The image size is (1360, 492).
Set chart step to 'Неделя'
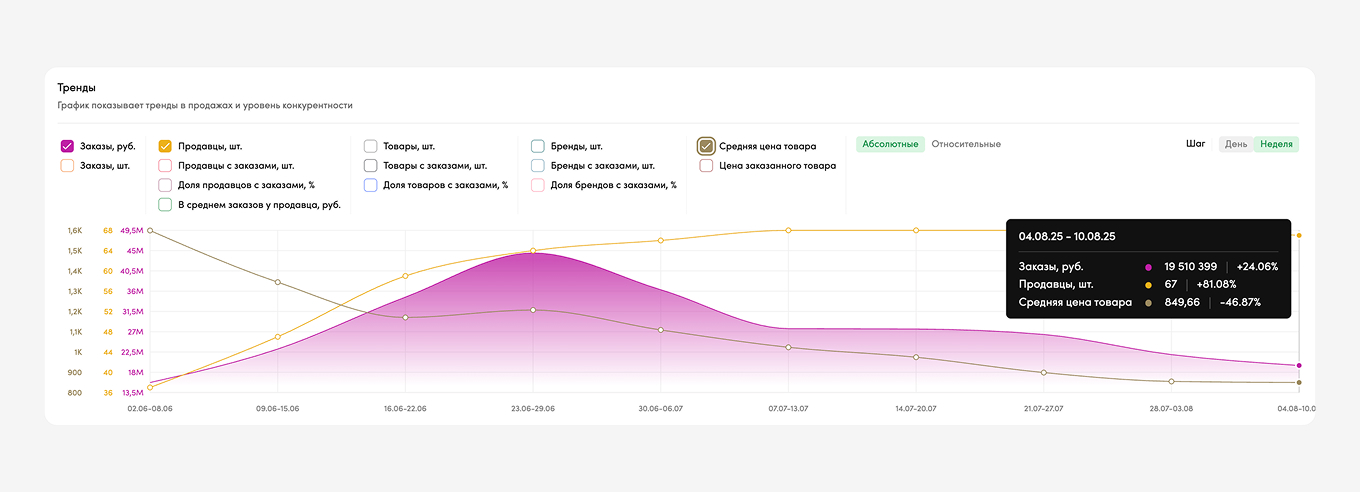tap(1276, 144)
